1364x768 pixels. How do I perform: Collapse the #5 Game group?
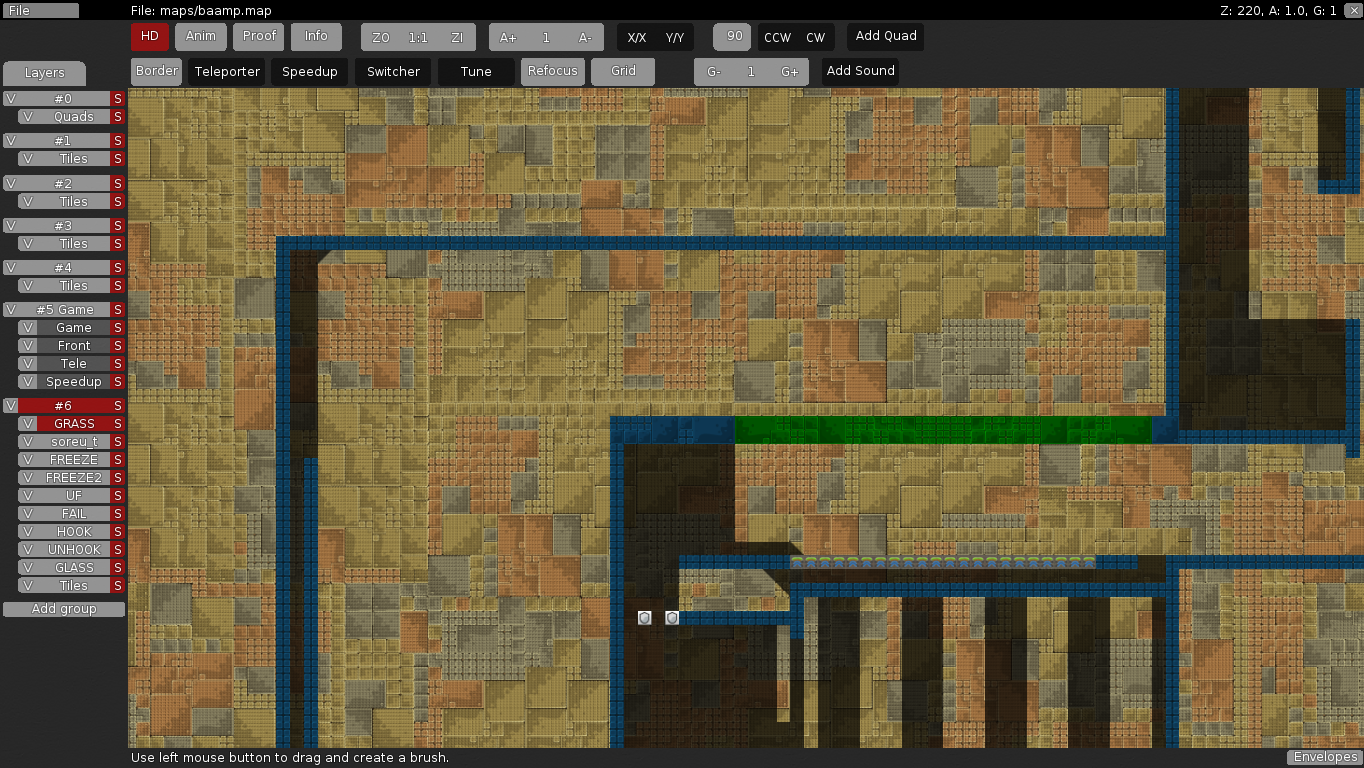pos(64,310)
